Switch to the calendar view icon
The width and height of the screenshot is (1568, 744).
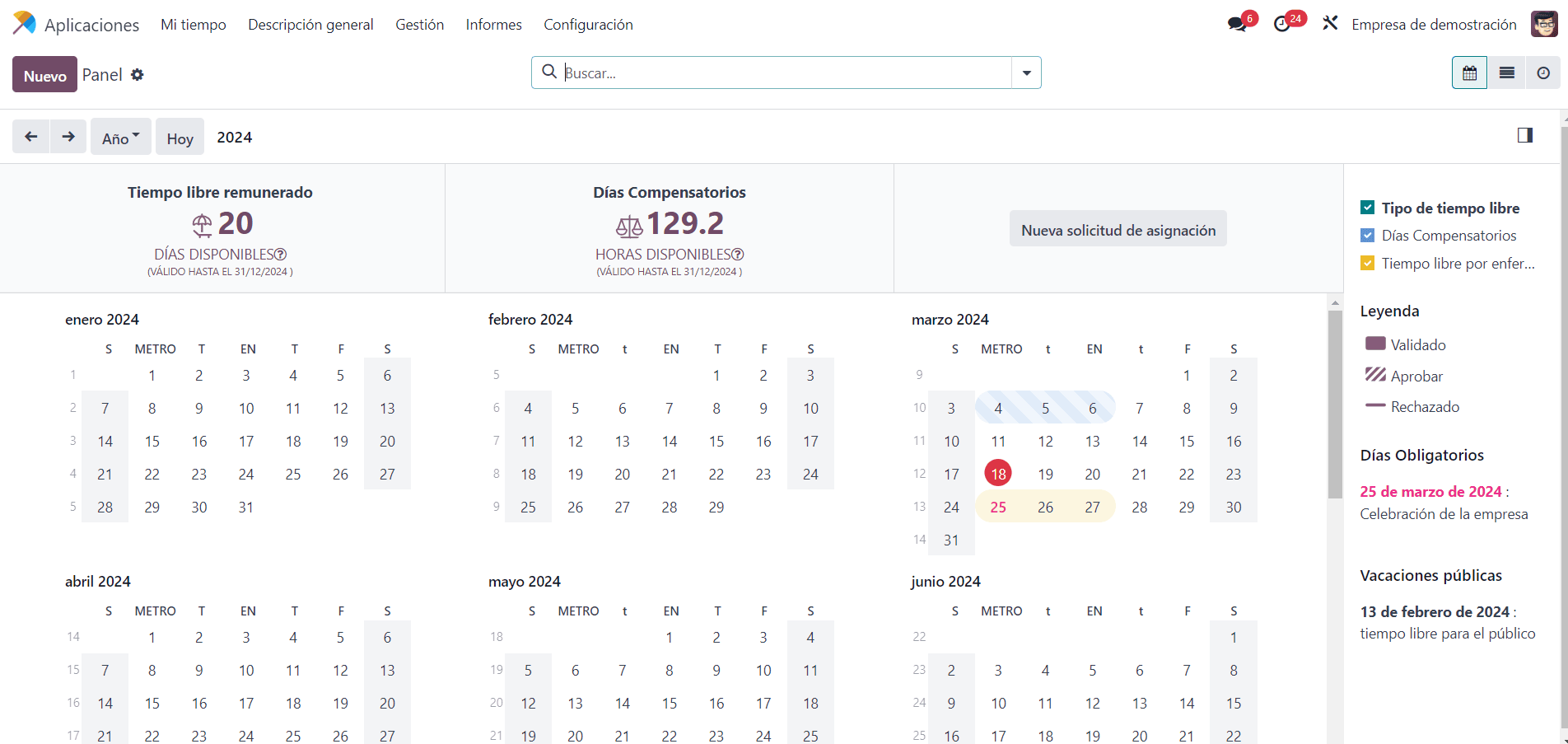[x=1469, y=73]
